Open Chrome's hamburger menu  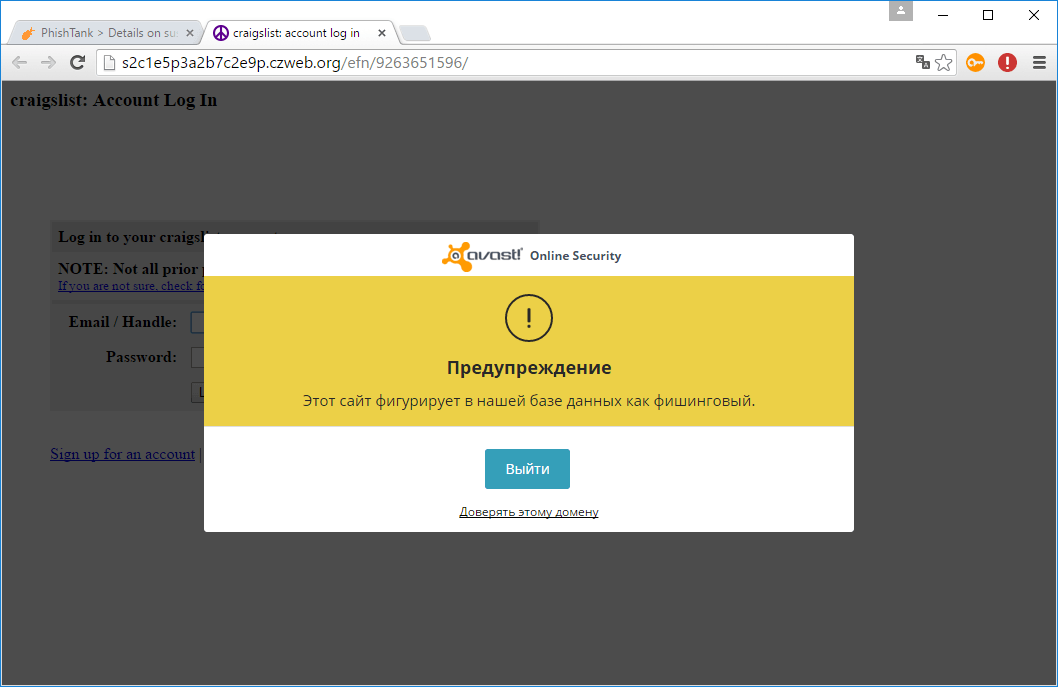(1038, 62)
